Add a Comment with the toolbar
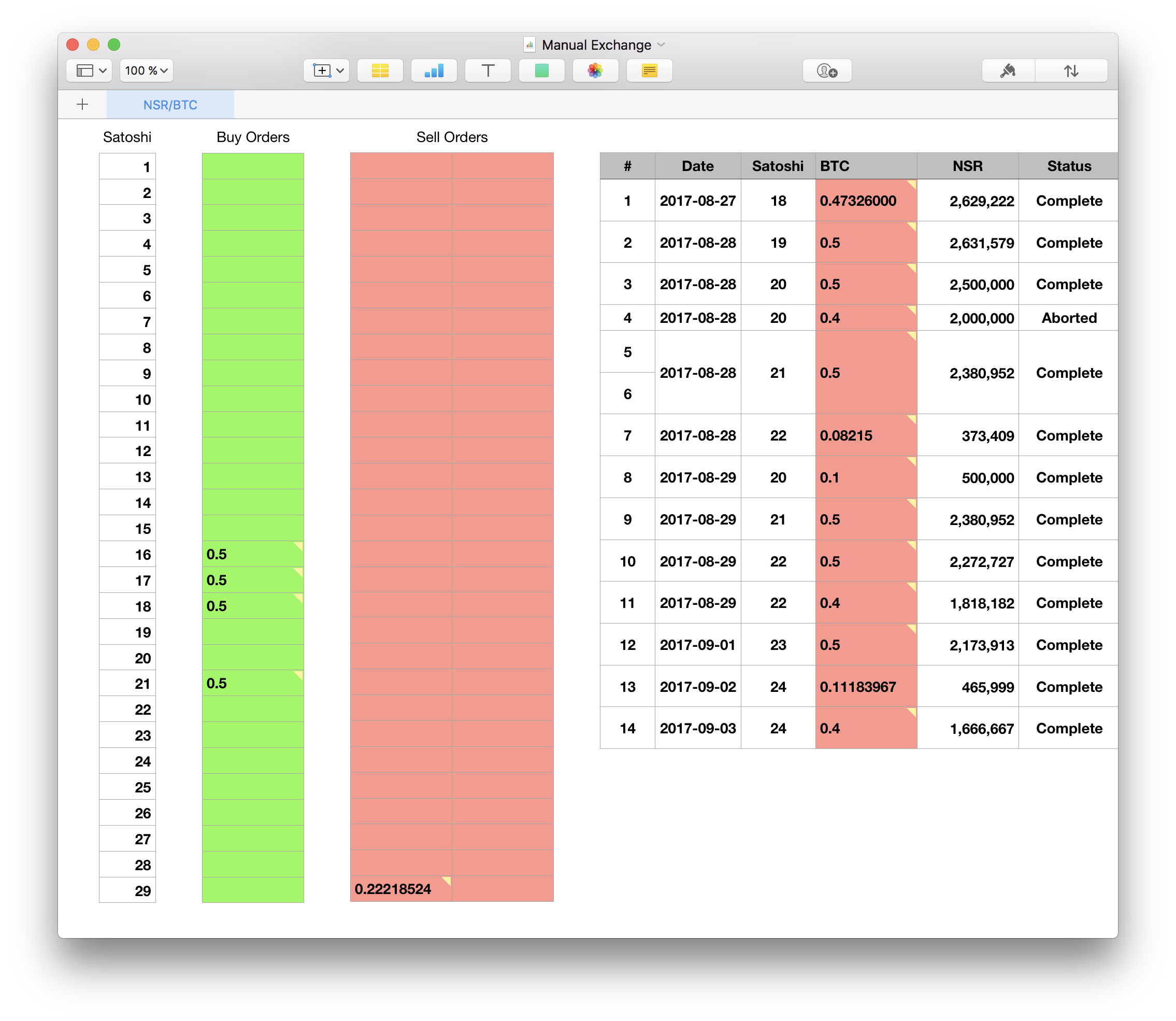Image resolution: width=1176 pixels, height=1021 pixels. [649, 70]
